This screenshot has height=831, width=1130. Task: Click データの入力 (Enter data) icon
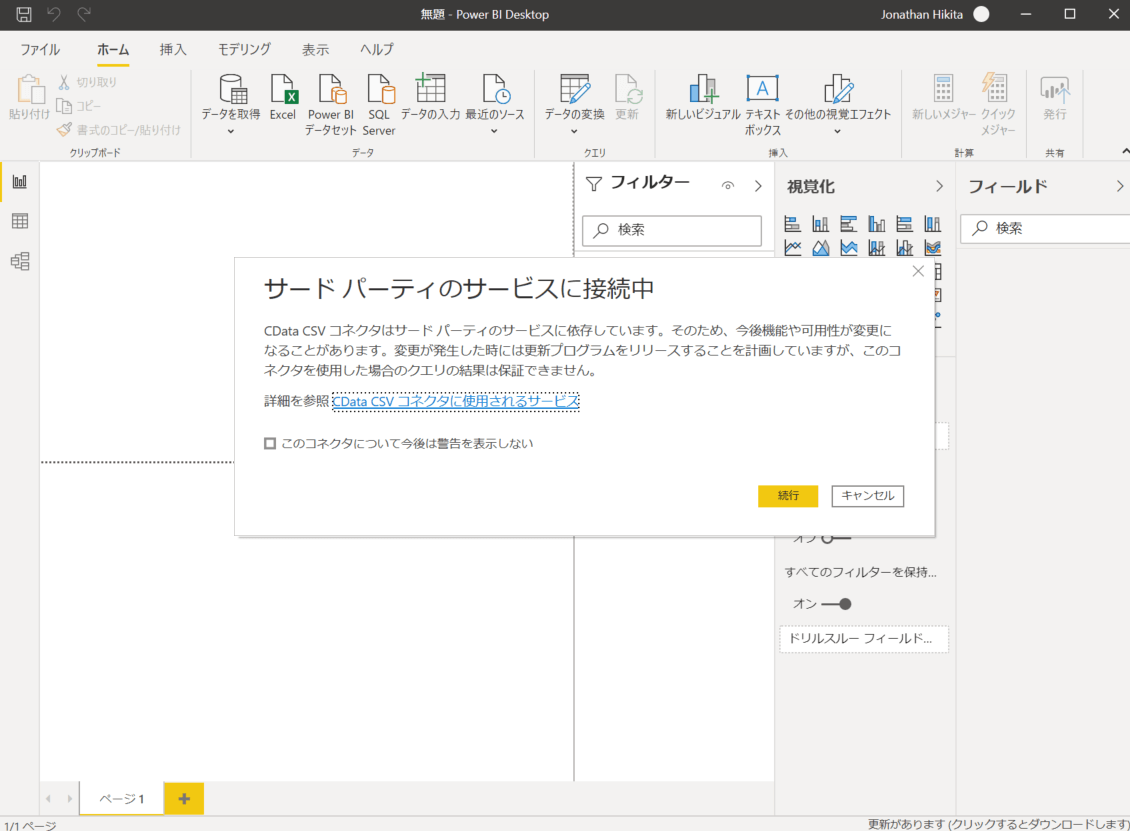[x=430, y=97]
